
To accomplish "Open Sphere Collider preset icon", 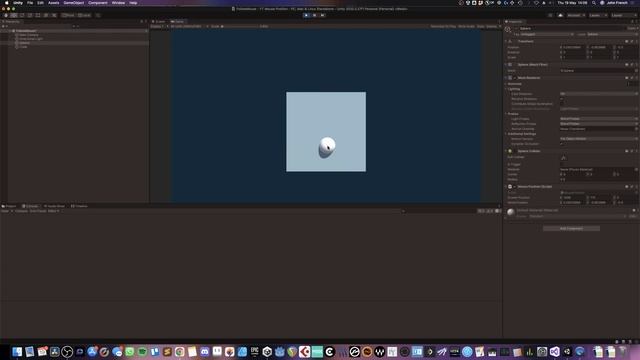I will click(x=631, y=151).
